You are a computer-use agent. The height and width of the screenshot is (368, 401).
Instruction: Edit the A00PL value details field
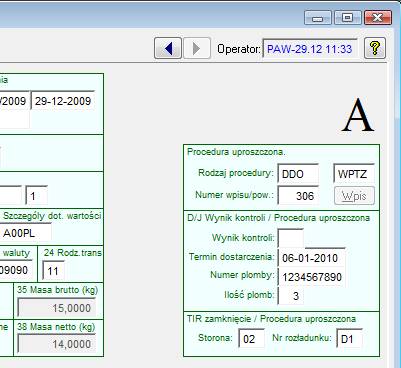pyautogui.click(x=26, y=233)
